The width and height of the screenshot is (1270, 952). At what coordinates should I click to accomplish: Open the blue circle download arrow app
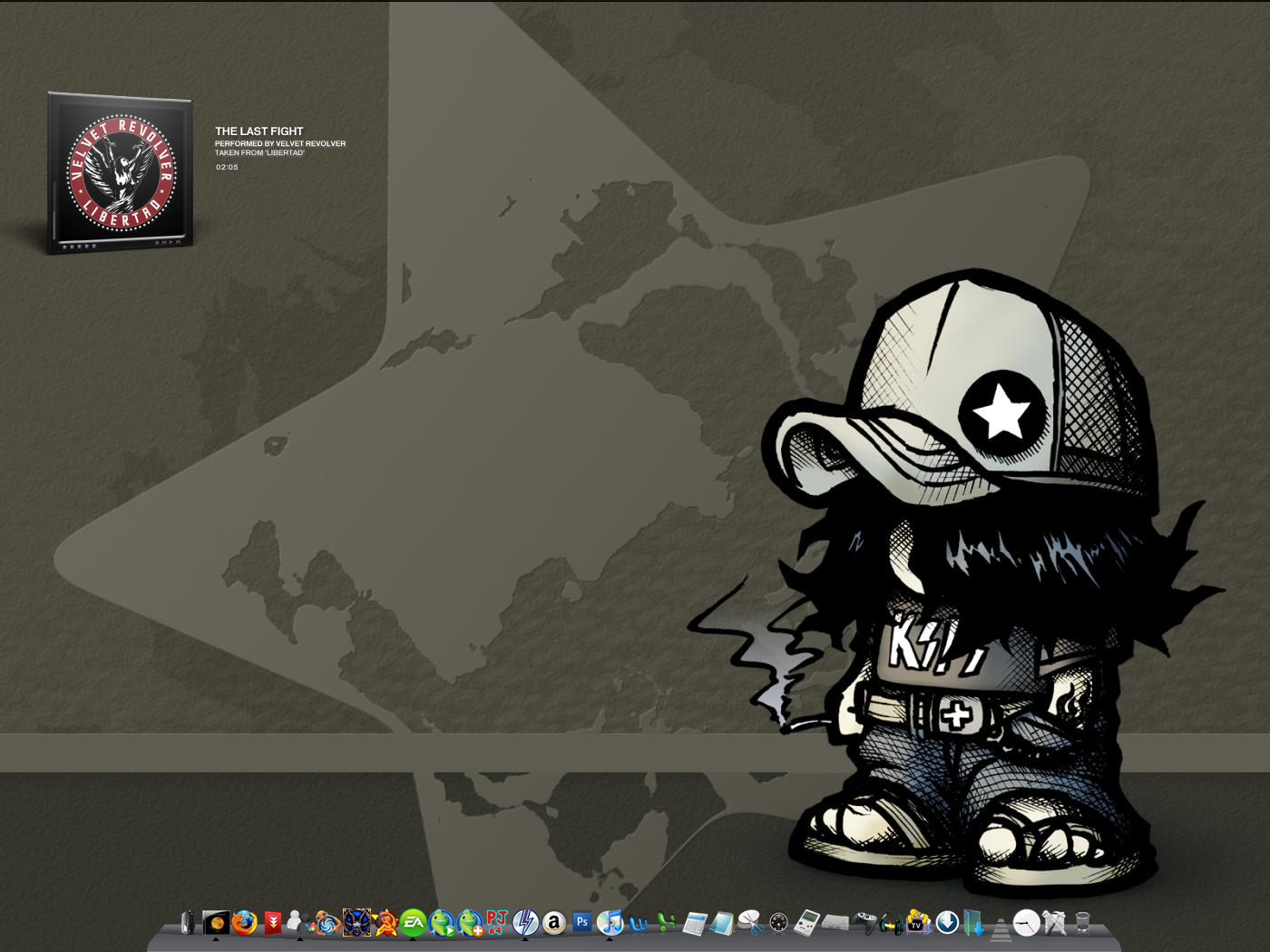(947, 923)
